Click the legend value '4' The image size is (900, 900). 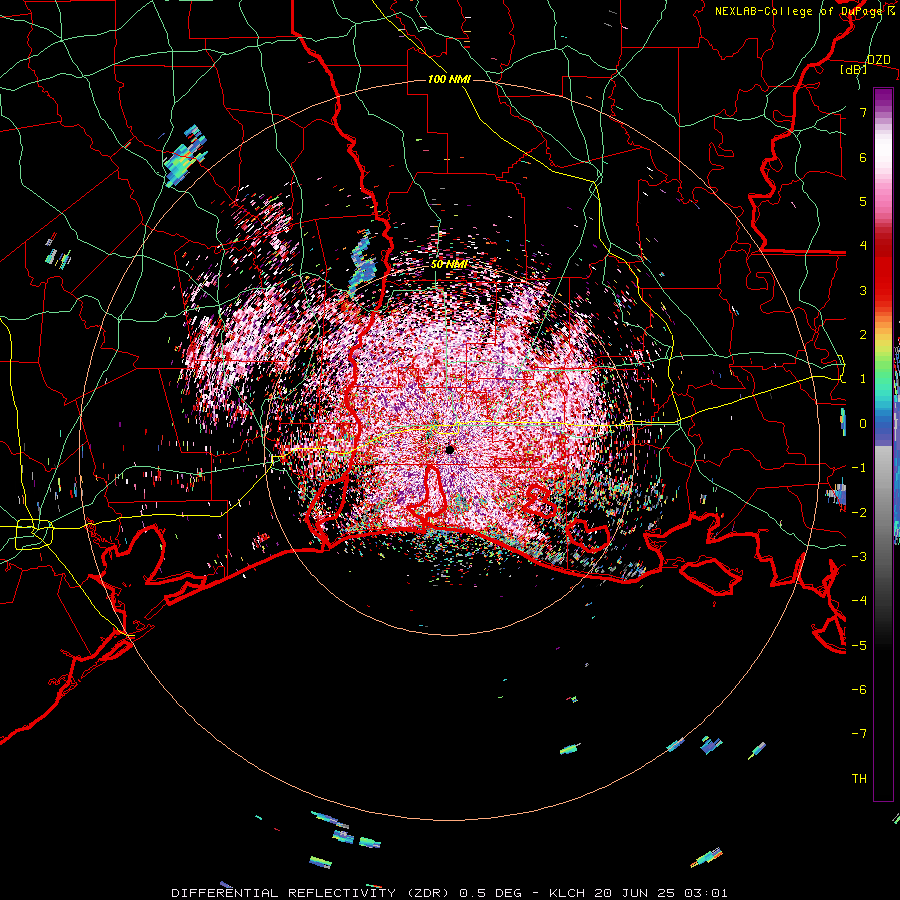863,246
